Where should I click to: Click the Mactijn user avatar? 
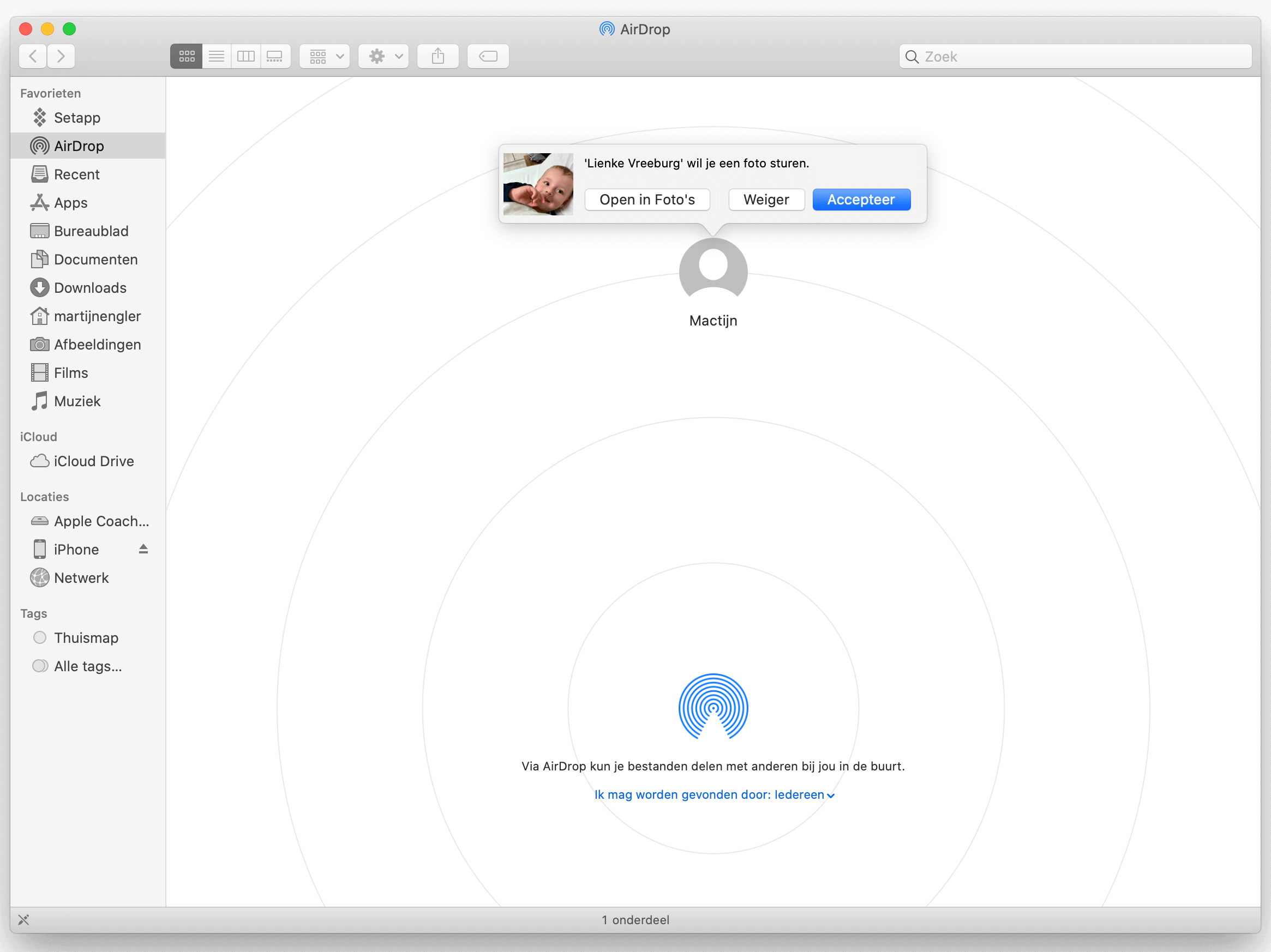point(713,269)
